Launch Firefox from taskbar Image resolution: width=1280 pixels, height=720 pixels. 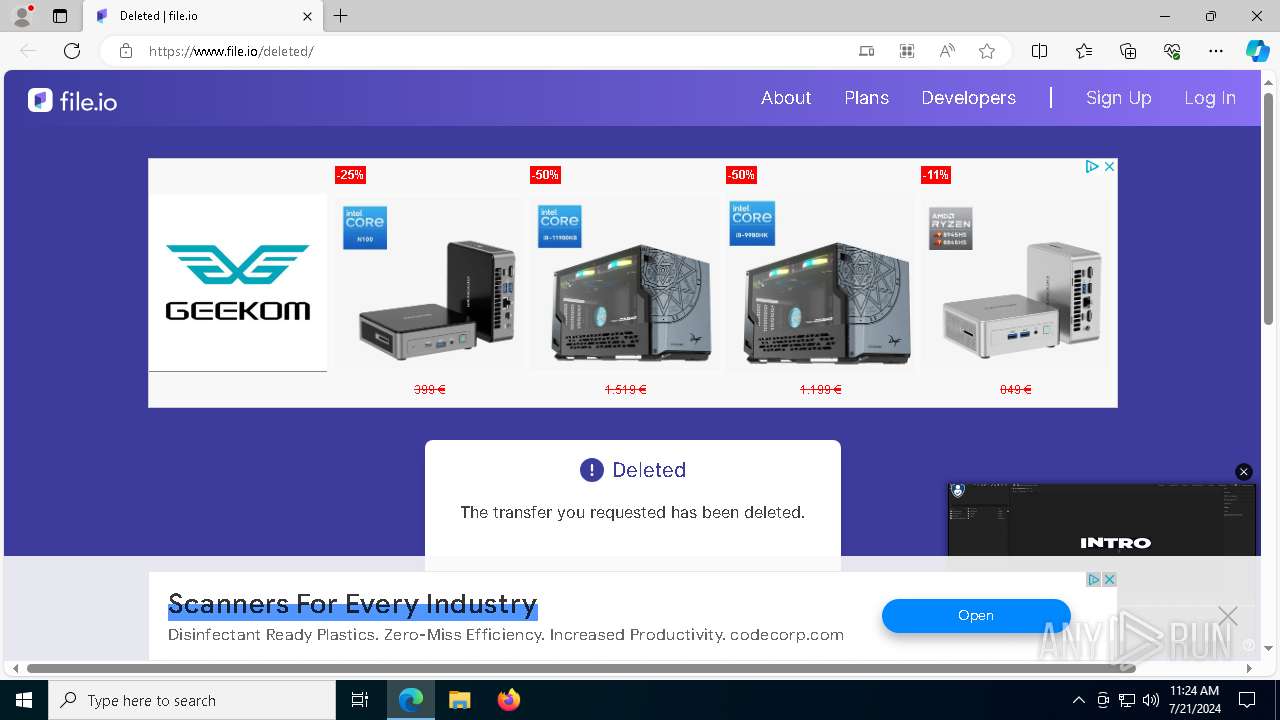(x=508, y=700)
